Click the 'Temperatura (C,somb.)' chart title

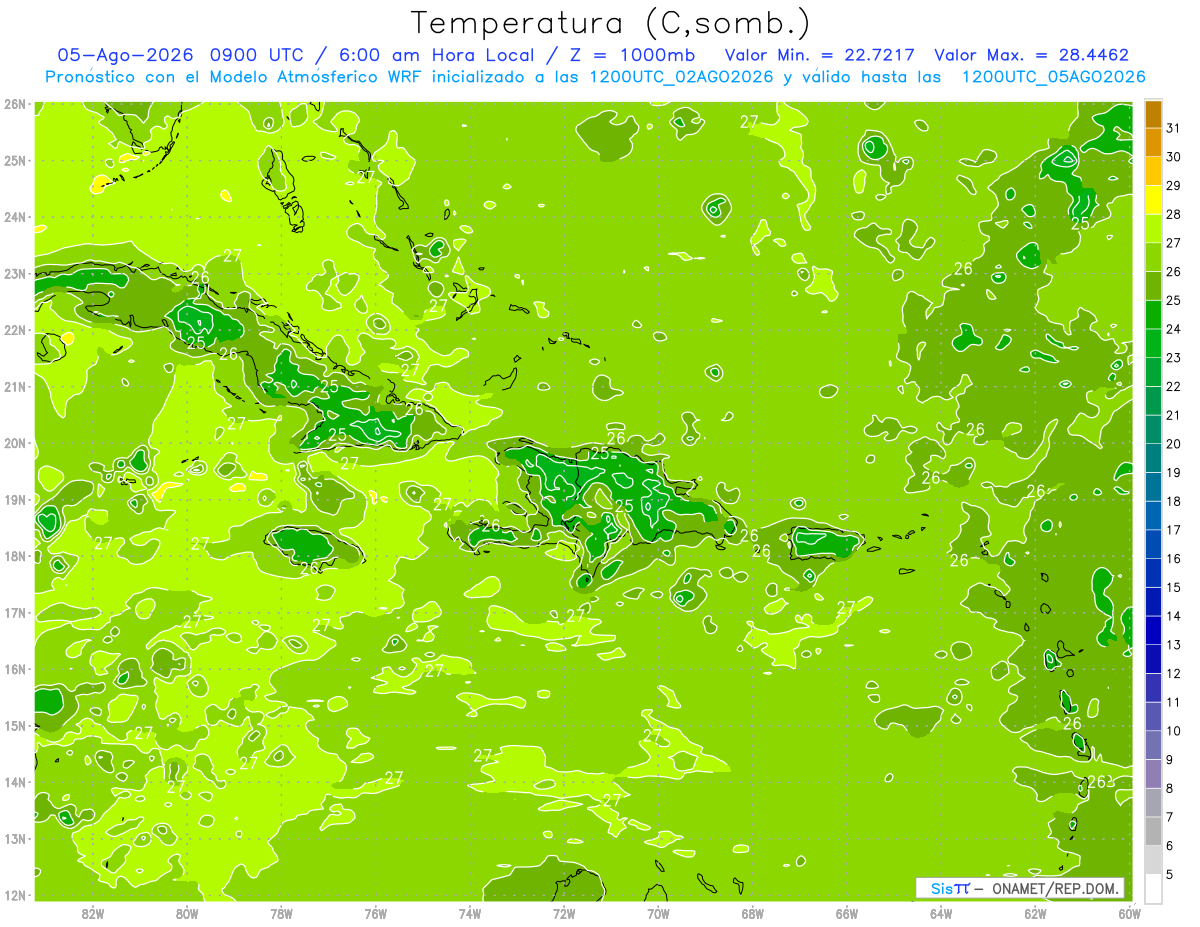coord(610,23)
